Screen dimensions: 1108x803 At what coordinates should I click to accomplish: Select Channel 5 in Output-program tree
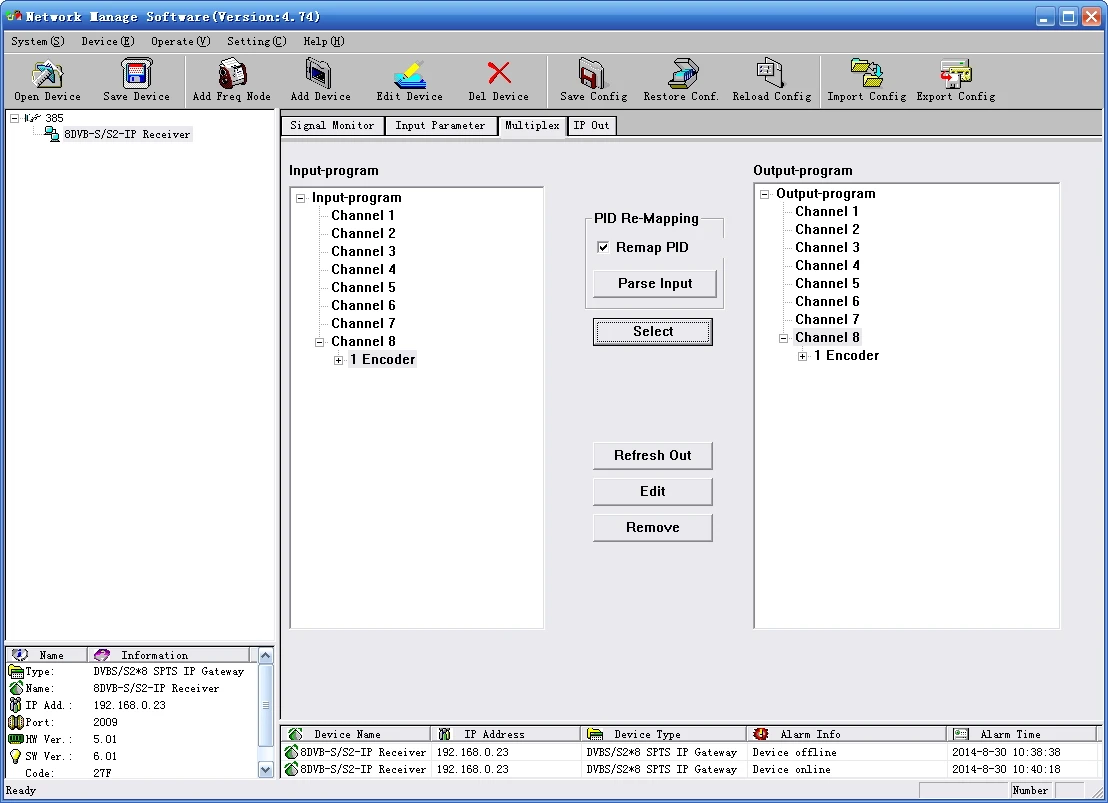pyautogui.click(x=827, y=283)
